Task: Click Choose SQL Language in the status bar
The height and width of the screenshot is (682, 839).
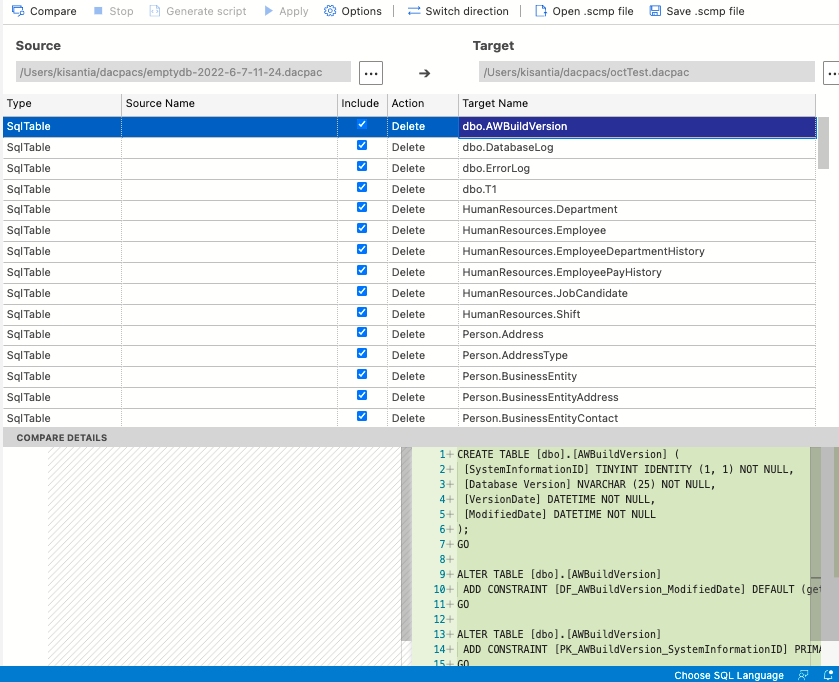Action: pos(727,675)
